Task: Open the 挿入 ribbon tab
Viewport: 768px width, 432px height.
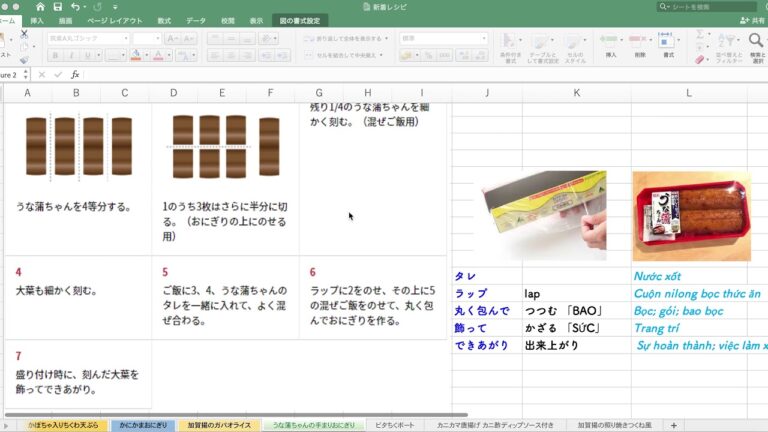Action: point(37,20)
